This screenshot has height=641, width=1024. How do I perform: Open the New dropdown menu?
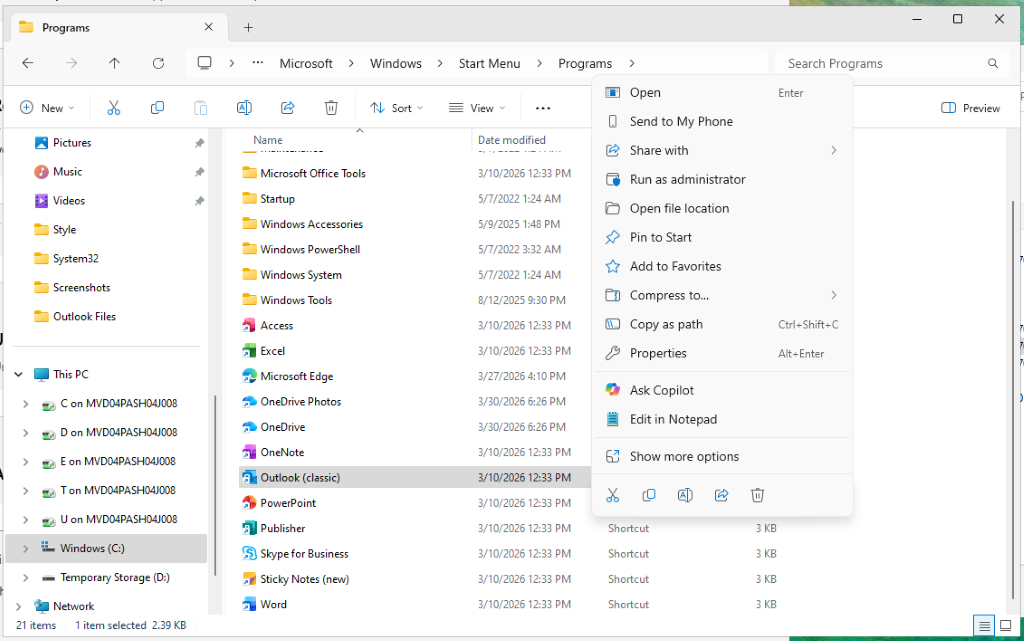[47, 108]
